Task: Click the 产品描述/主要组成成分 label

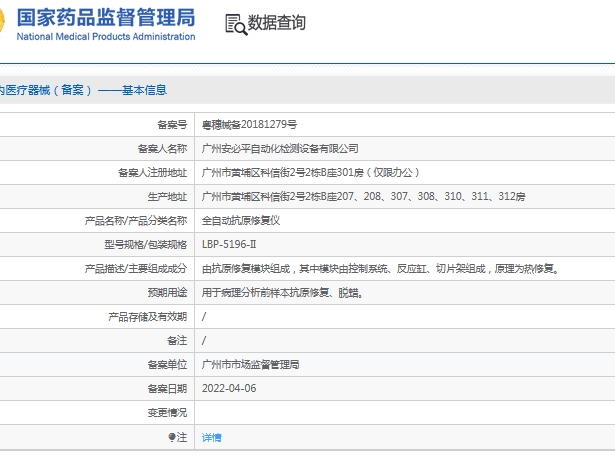Action: click(x=136, y=269)
